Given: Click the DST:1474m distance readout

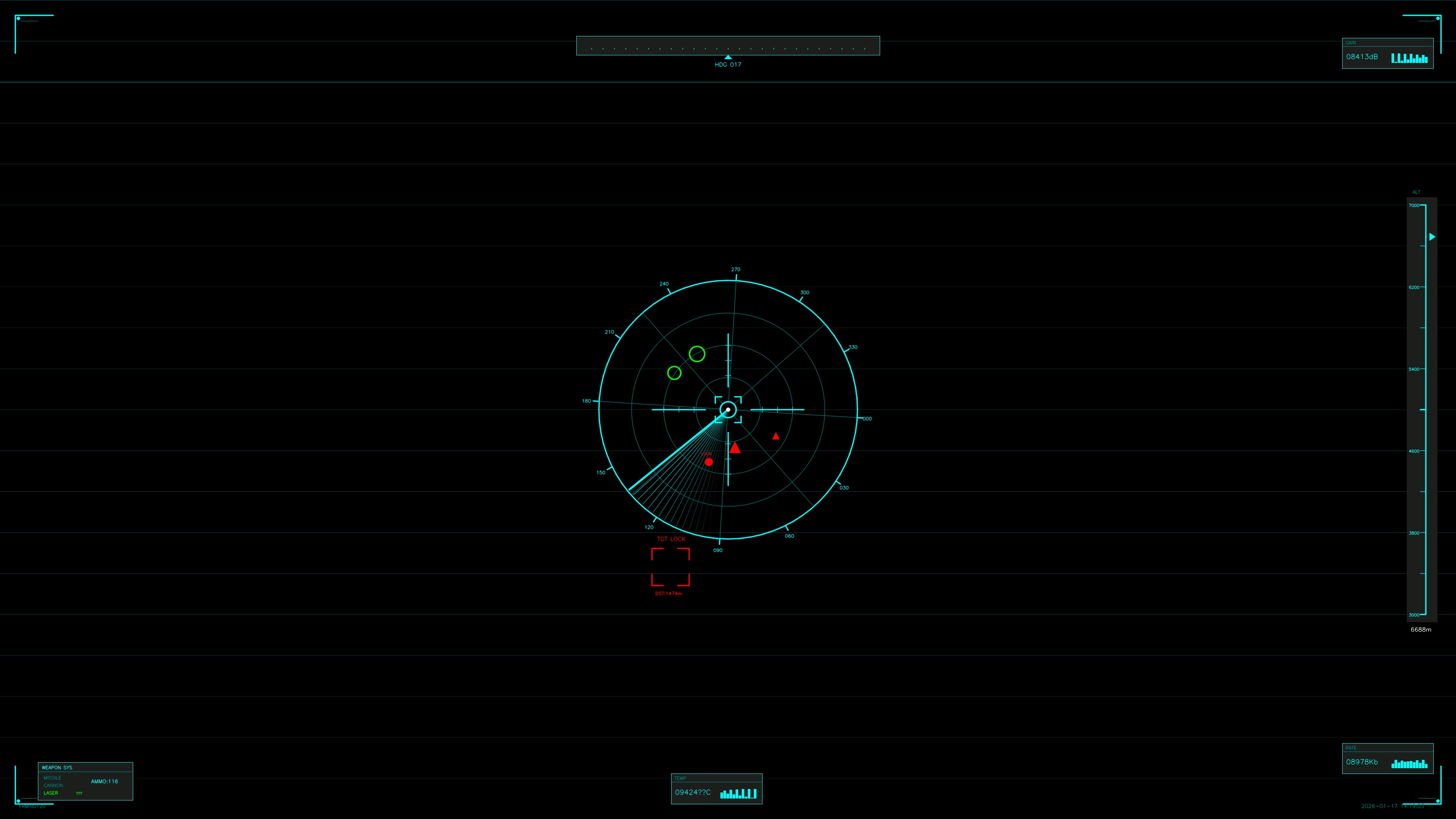Looking at the screenshot, I should click(668, 593).
